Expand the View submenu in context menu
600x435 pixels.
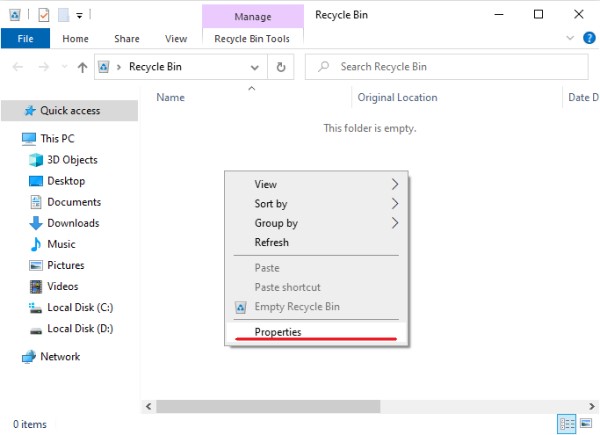coord(317,184)
